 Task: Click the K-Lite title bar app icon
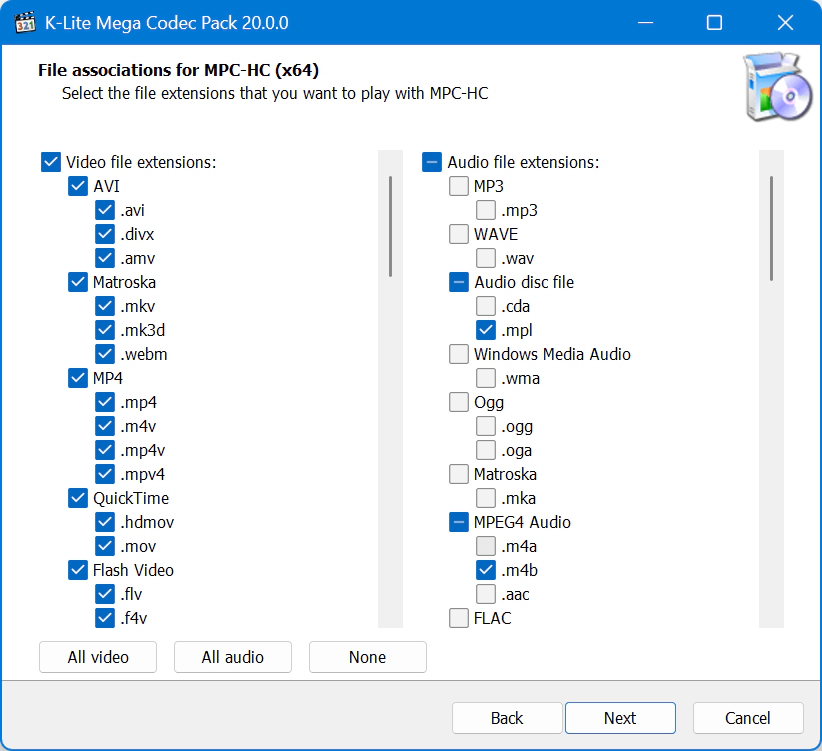click(x=25, y=23)
